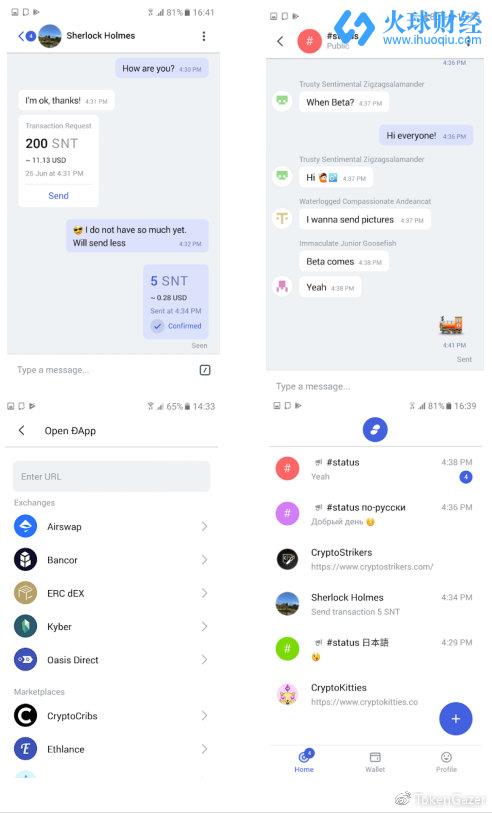The image size is (492, 813).
Task: Tap the slash command icon in message bar
Action: point(205,370)
